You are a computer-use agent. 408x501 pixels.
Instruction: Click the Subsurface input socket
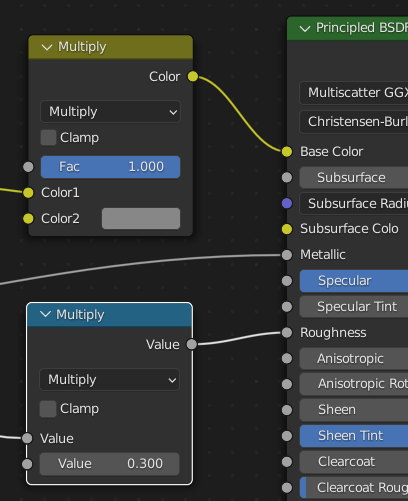[x=287, y=177]
